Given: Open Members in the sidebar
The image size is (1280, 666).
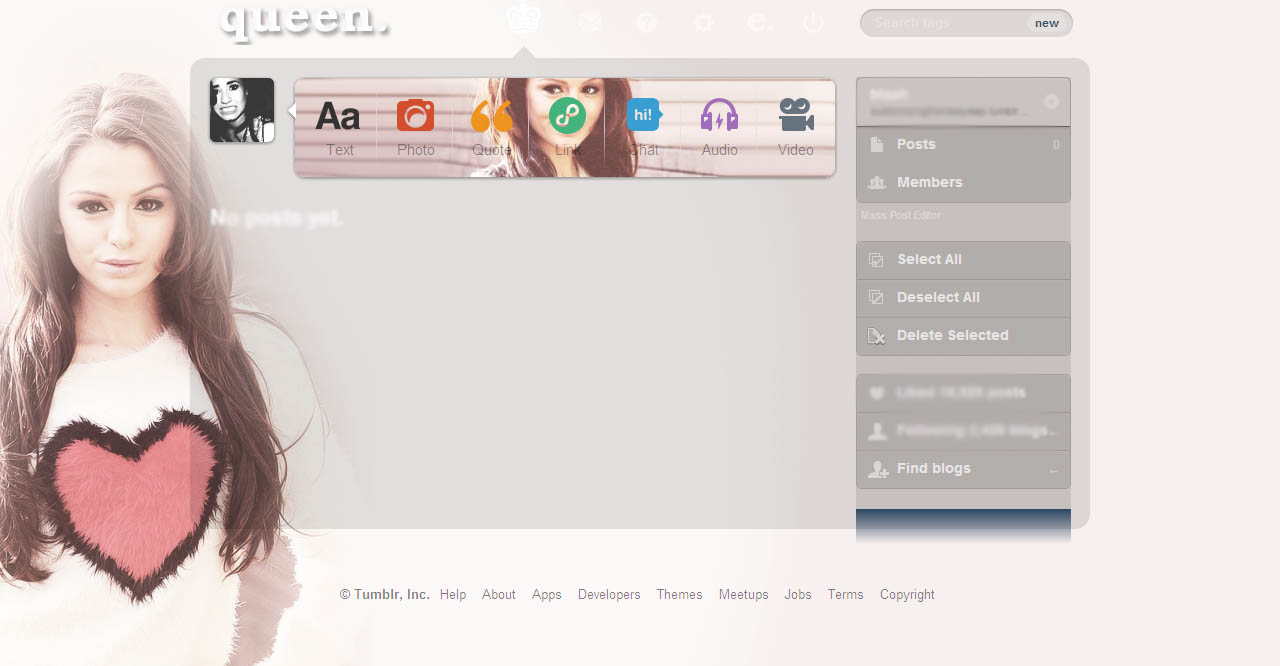Looking at the screenshot, I should coord(963,183).
